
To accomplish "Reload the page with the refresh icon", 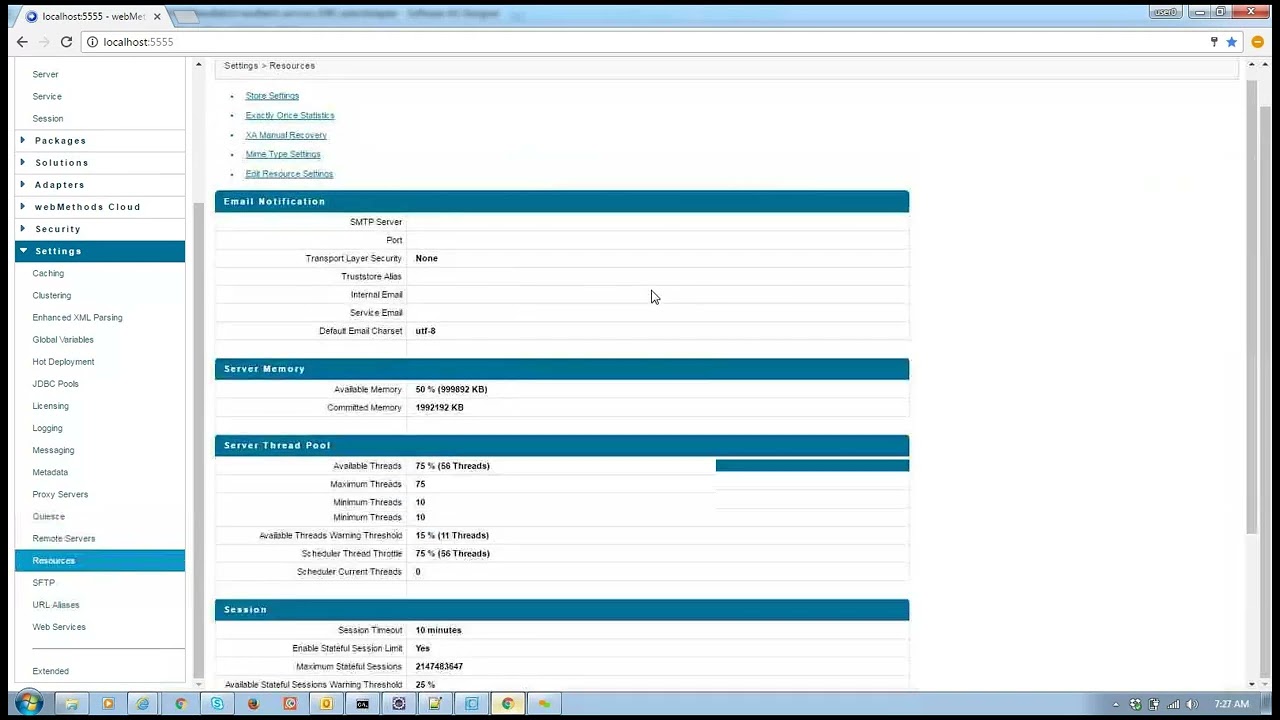I will 66,42.
